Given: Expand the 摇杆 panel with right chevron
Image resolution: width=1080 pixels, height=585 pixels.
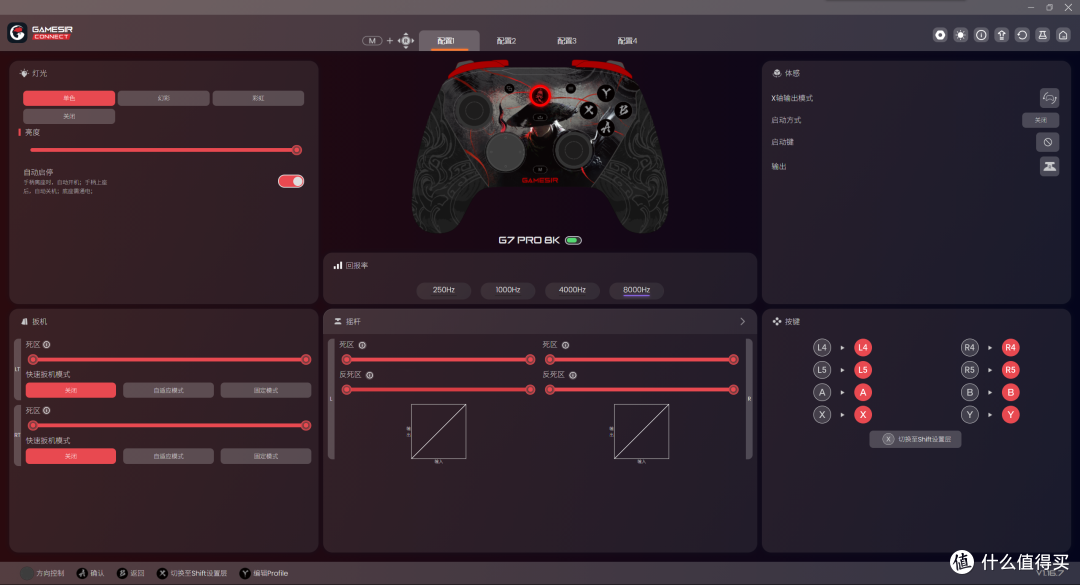Looking at the screenshot, I should (x=742, y=322).
